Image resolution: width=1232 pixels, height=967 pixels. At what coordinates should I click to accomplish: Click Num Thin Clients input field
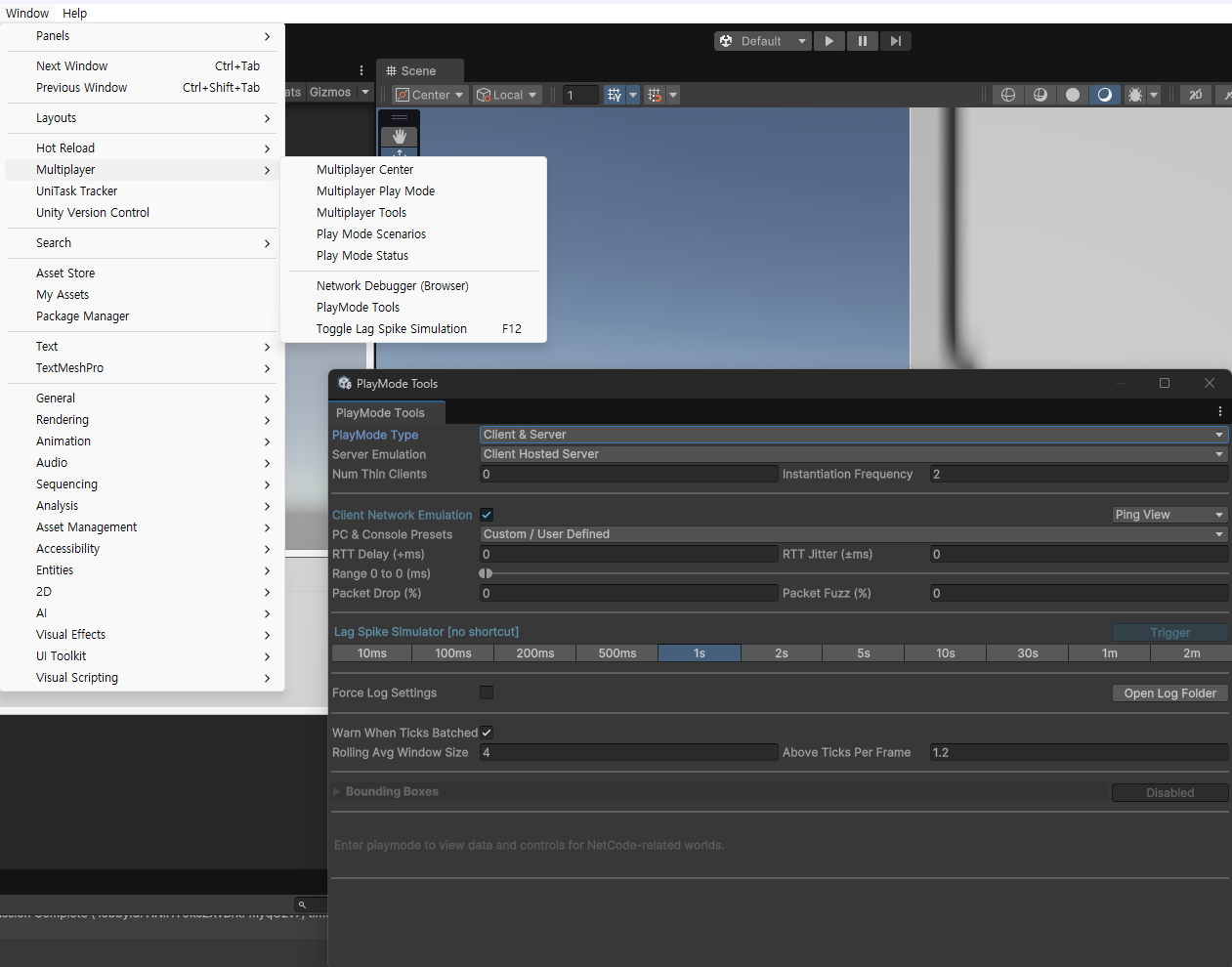point(628,474)
